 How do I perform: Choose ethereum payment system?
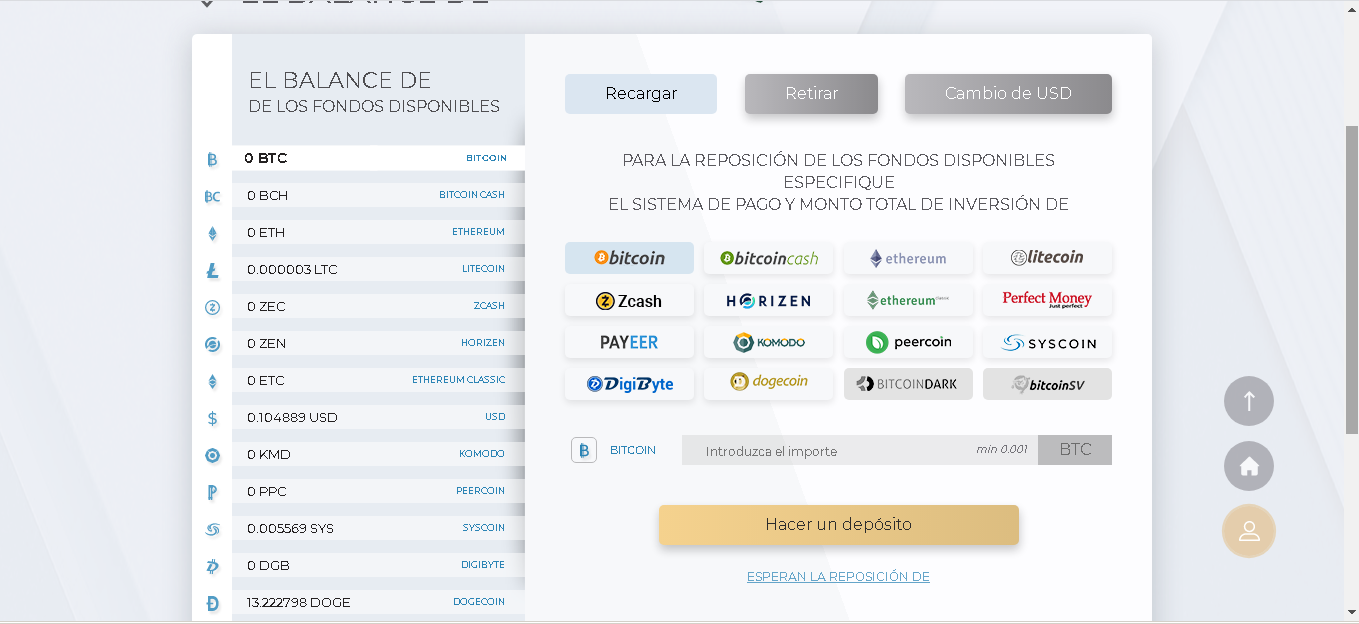(908, 258)
